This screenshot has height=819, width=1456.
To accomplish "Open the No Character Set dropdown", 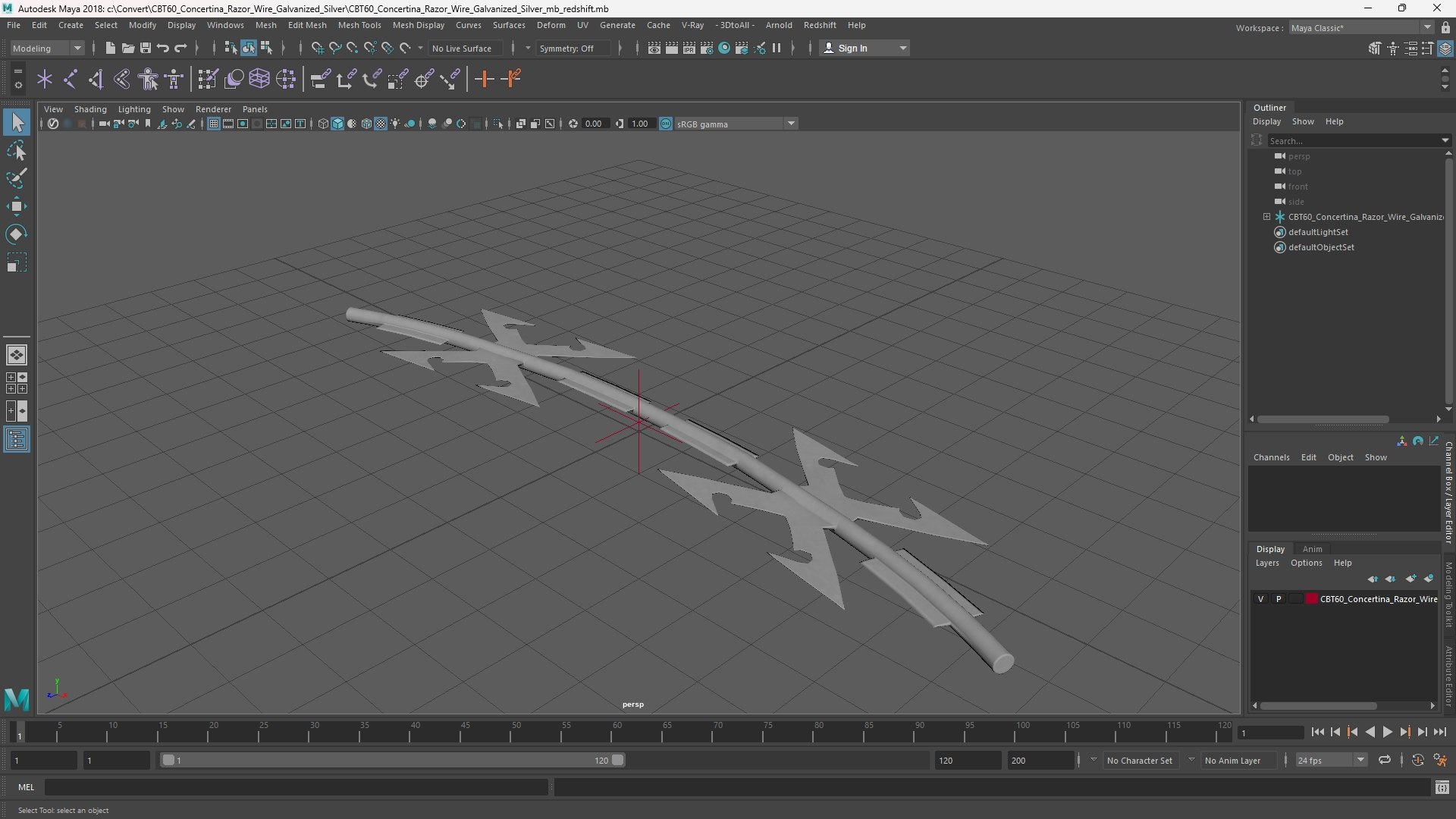I will click(x=1140, y=760).
